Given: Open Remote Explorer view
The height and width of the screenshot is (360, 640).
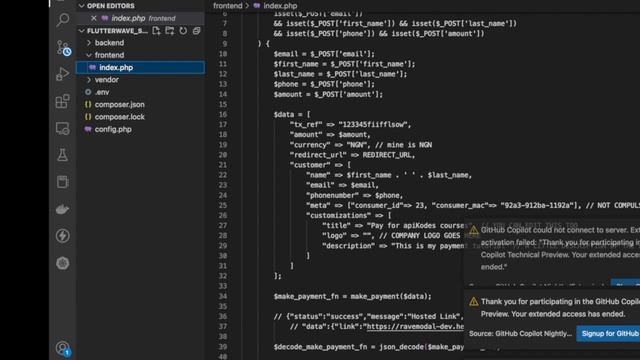Looking at the screenshot, I should click(x=62, y=128).
